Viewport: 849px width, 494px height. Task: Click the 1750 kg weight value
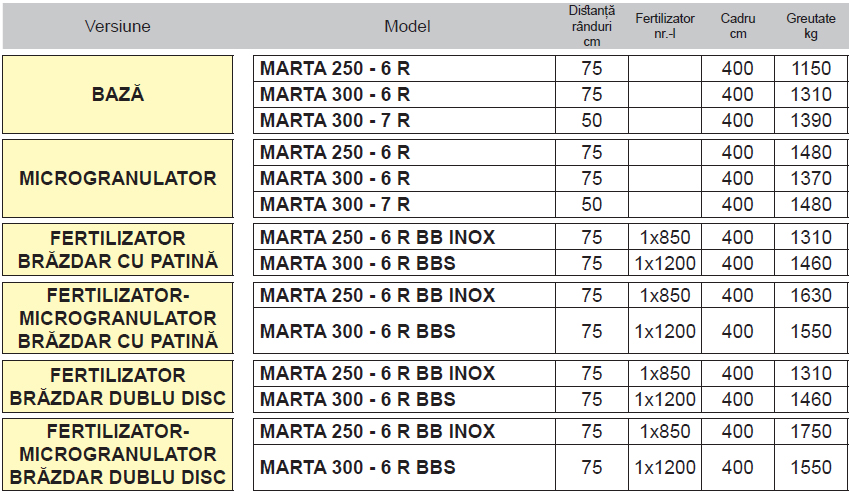(x=810, y=432)
